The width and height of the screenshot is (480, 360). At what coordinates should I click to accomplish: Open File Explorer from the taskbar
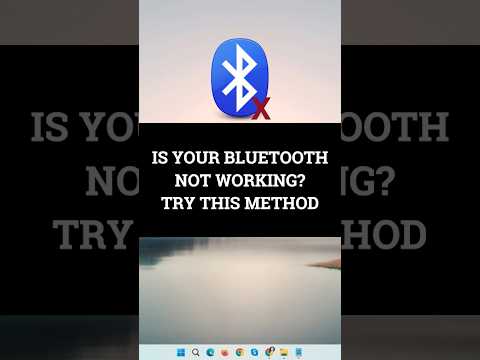pos(284,352)
